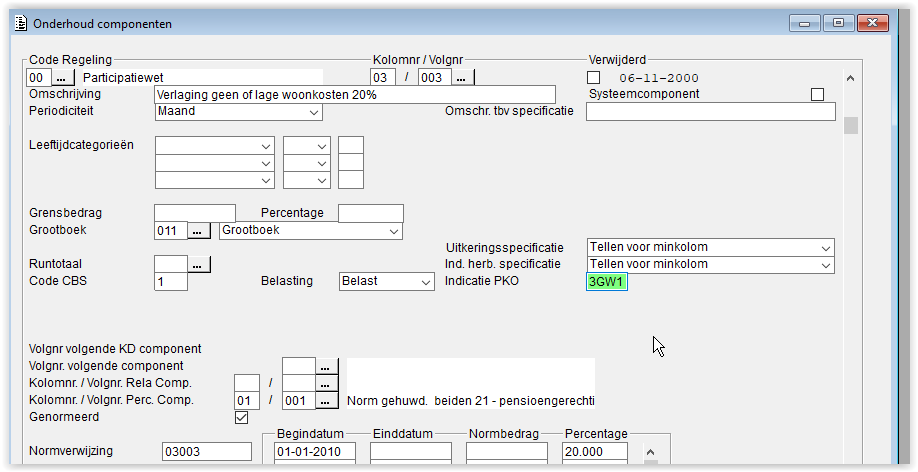Open the second Leeftijdcategorieën wide dropdown

click(x=215, y=163)
